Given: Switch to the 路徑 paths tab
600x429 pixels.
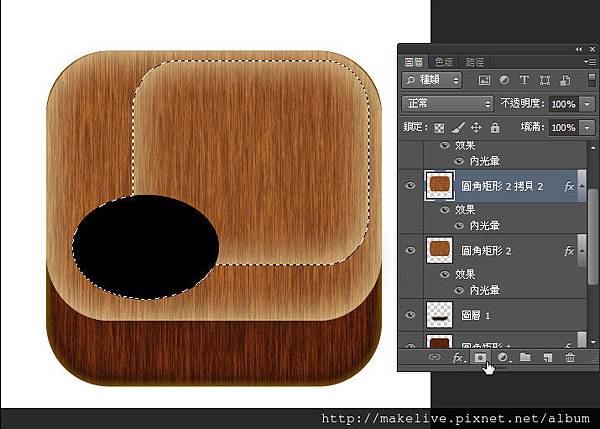Looking at the screenshot, I should 475,62.
